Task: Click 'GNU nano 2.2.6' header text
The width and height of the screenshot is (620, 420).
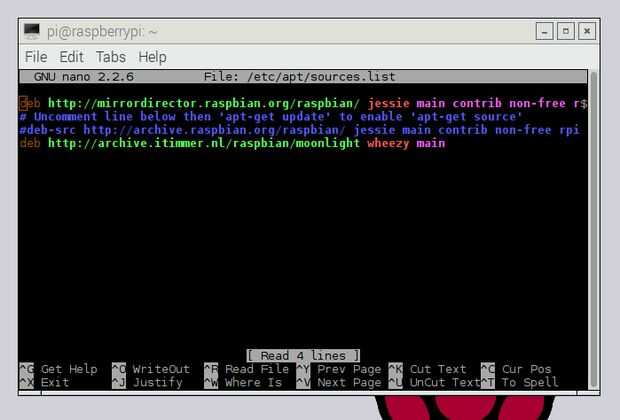Action: coord(84,77)
